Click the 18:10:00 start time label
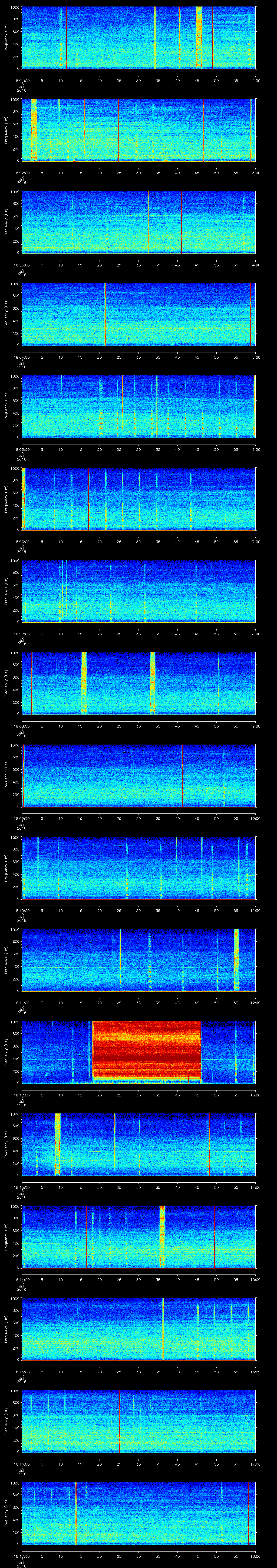Viewport: 277px width, 1568px height. [x=21, y=910]
